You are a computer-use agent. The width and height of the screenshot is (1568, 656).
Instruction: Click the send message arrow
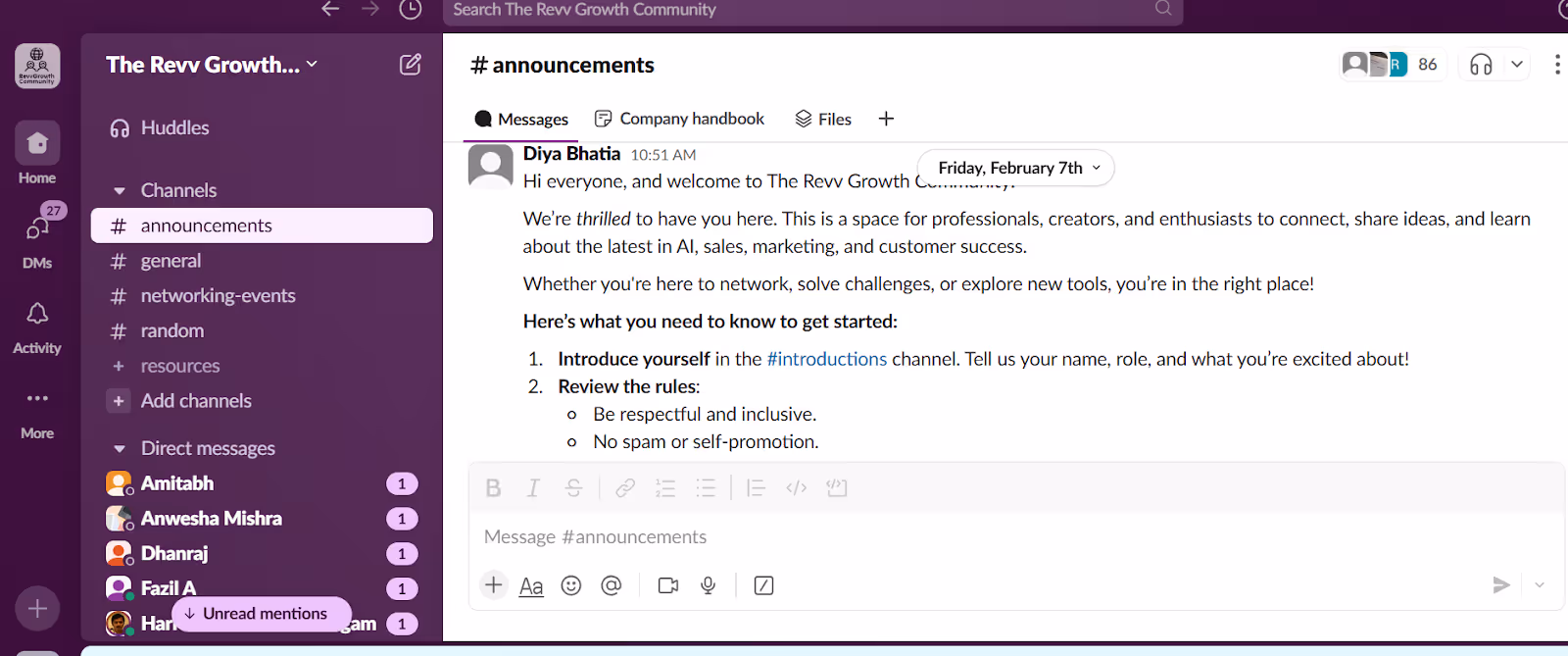(1501, 585)
